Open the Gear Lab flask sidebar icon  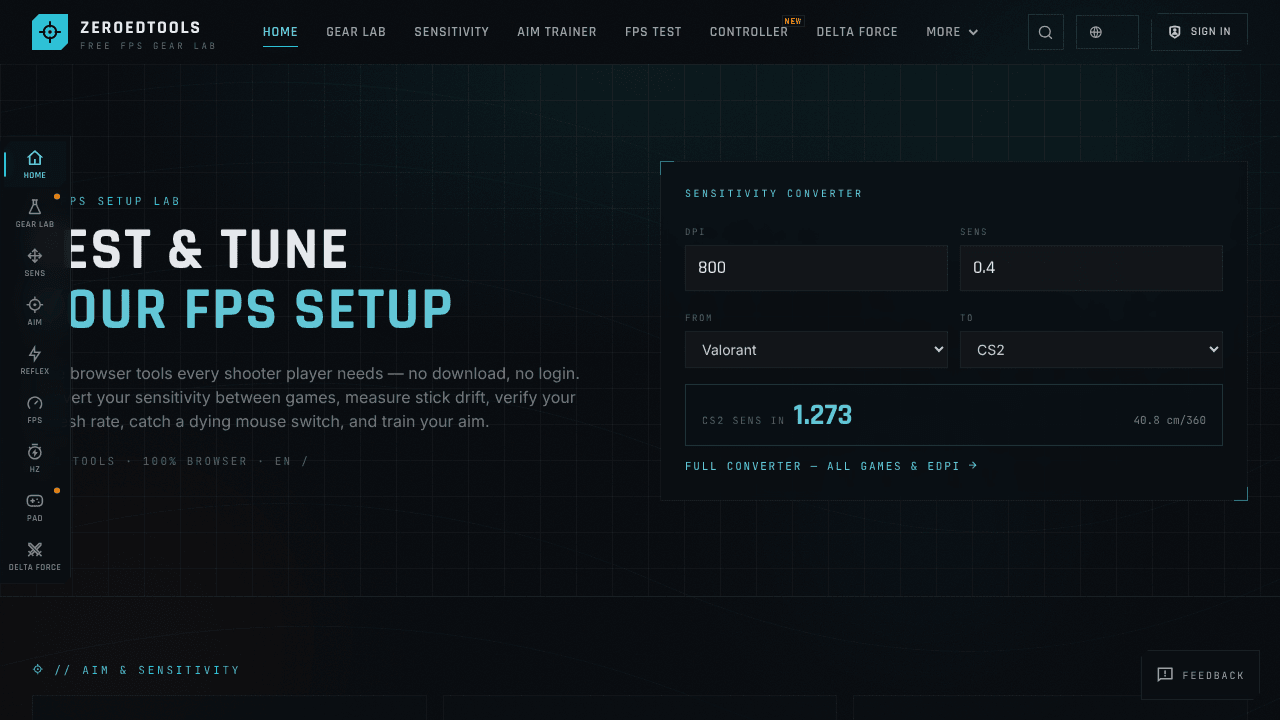35,207
